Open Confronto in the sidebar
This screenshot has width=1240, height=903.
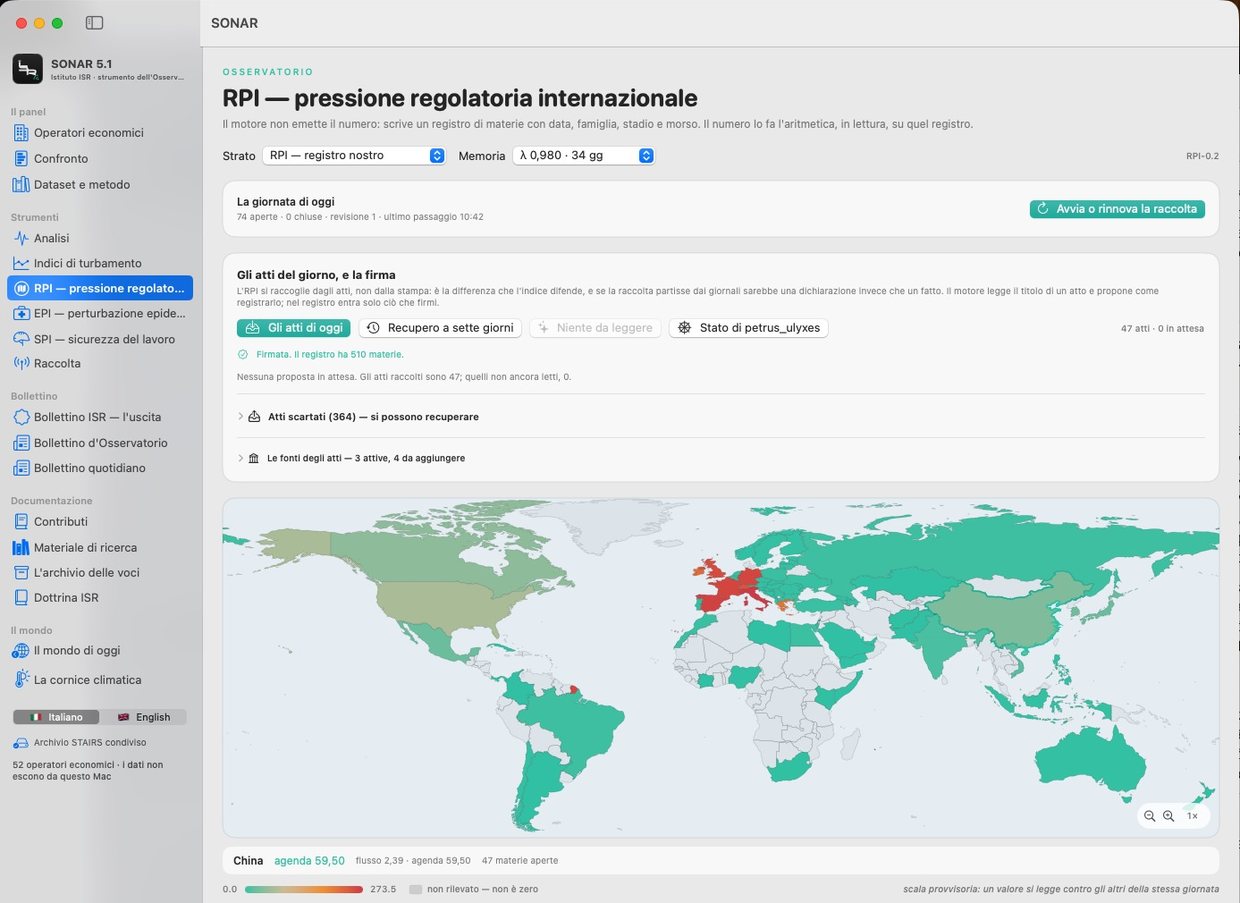pyautogui.click(x=100, y=159)
